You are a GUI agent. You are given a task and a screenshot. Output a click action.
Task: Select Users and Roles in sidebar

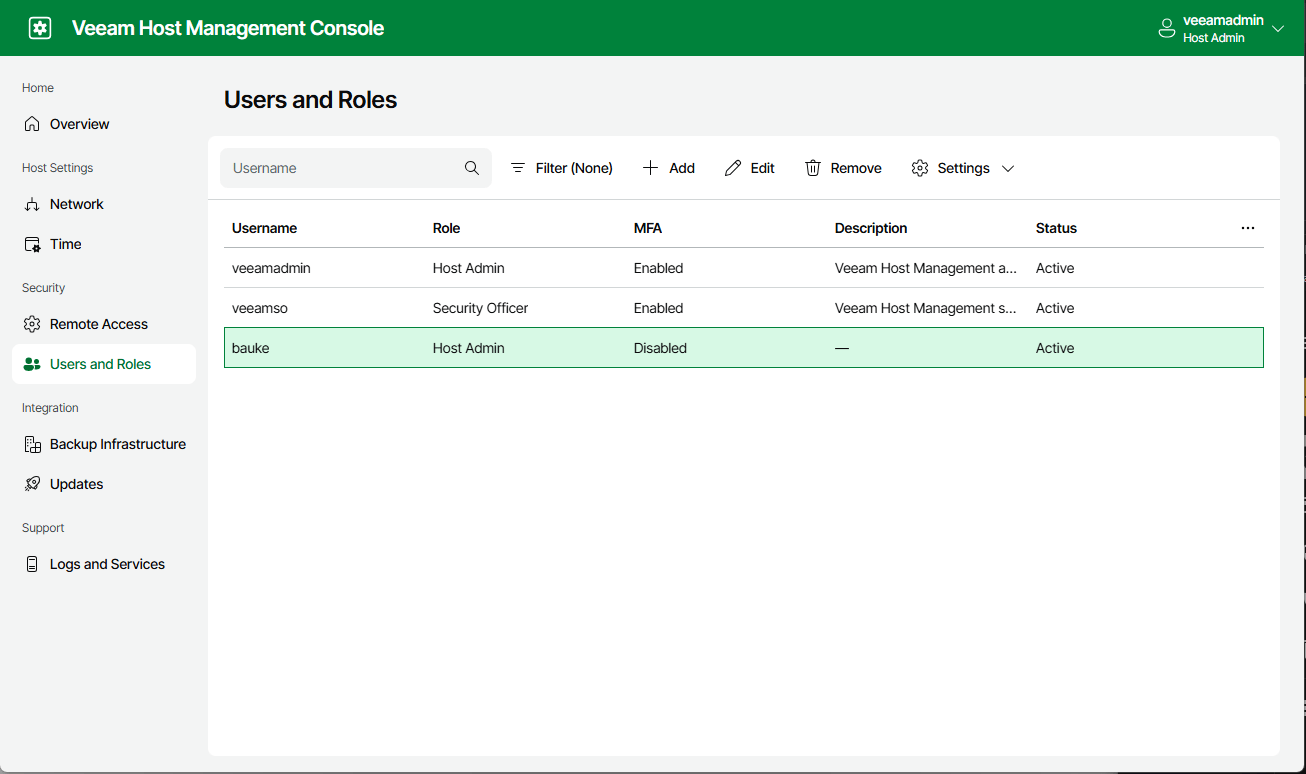pos(104,364)
